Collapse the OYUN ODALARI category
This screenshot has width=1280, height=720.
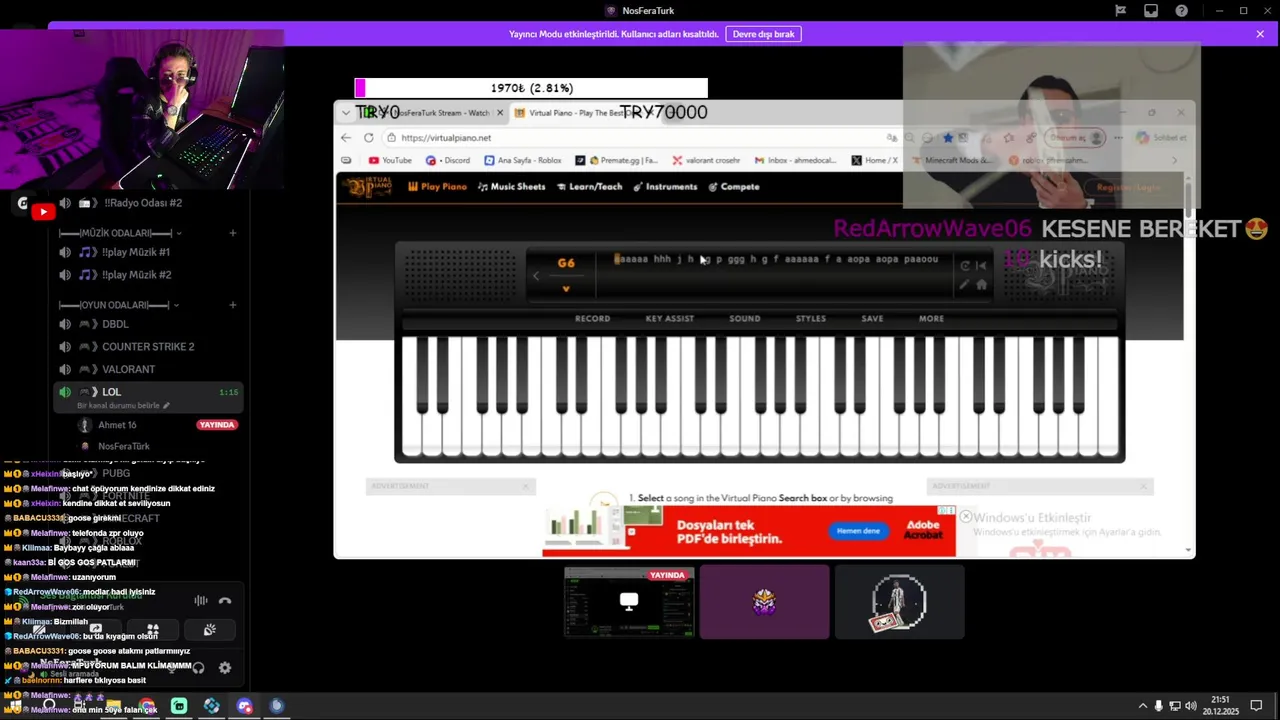click(118, 305)
